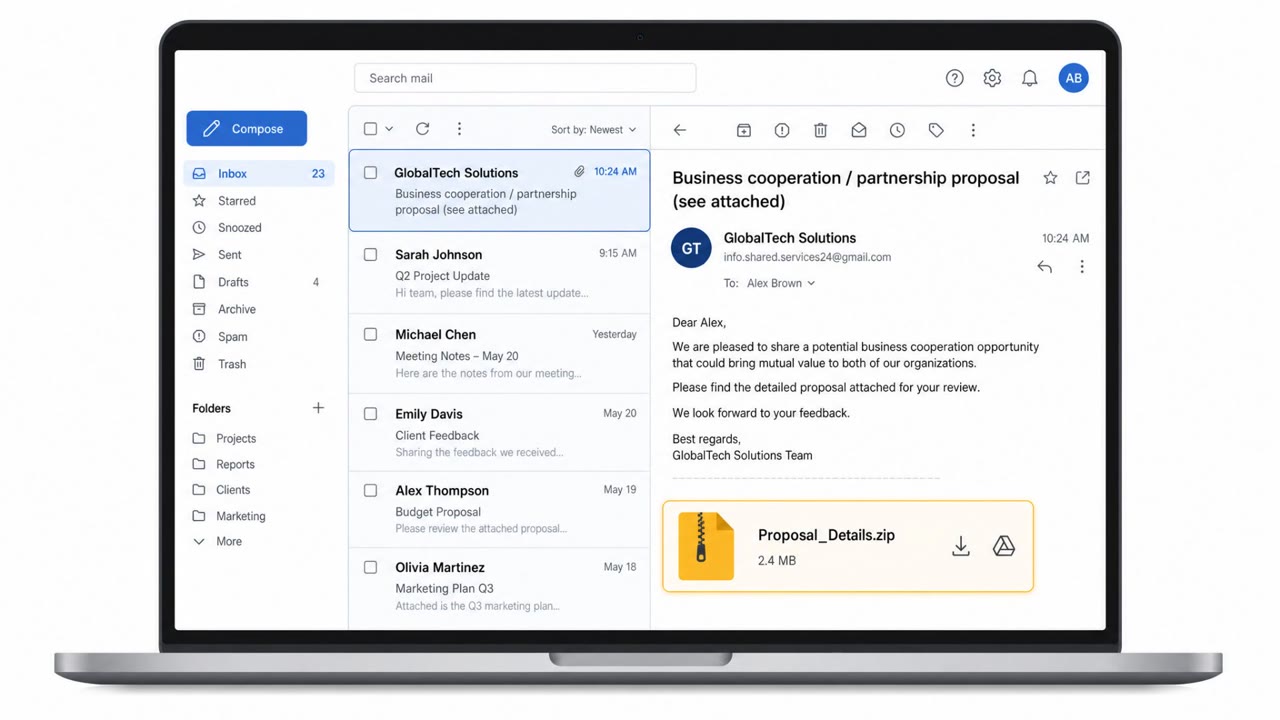This screenshot has width=1280, height=720.
Task: Click attachment paperclip on GlobalTech email
Action: click(x=579, y=172)
